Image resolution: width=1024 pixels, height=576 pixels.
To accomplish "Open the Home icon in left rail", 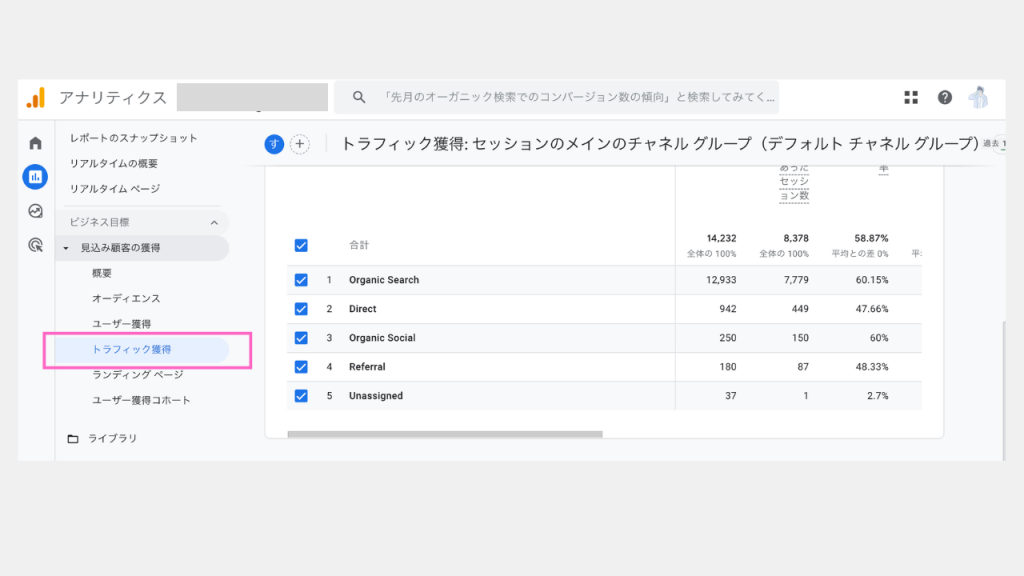I will coord(35,144).
